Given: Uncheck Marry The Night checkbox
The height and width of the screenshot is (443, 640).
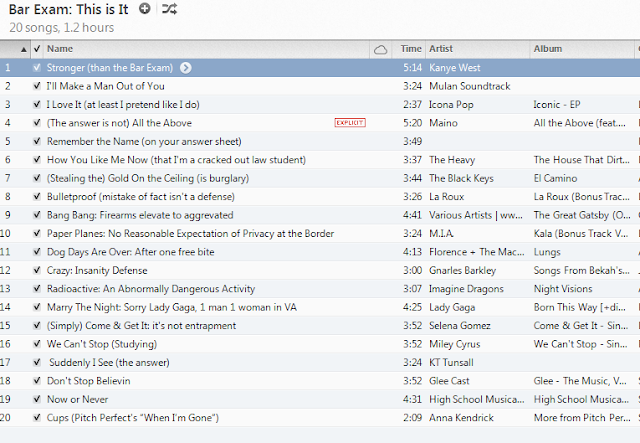Looking at the screenshot, I should tap(37, 307).
